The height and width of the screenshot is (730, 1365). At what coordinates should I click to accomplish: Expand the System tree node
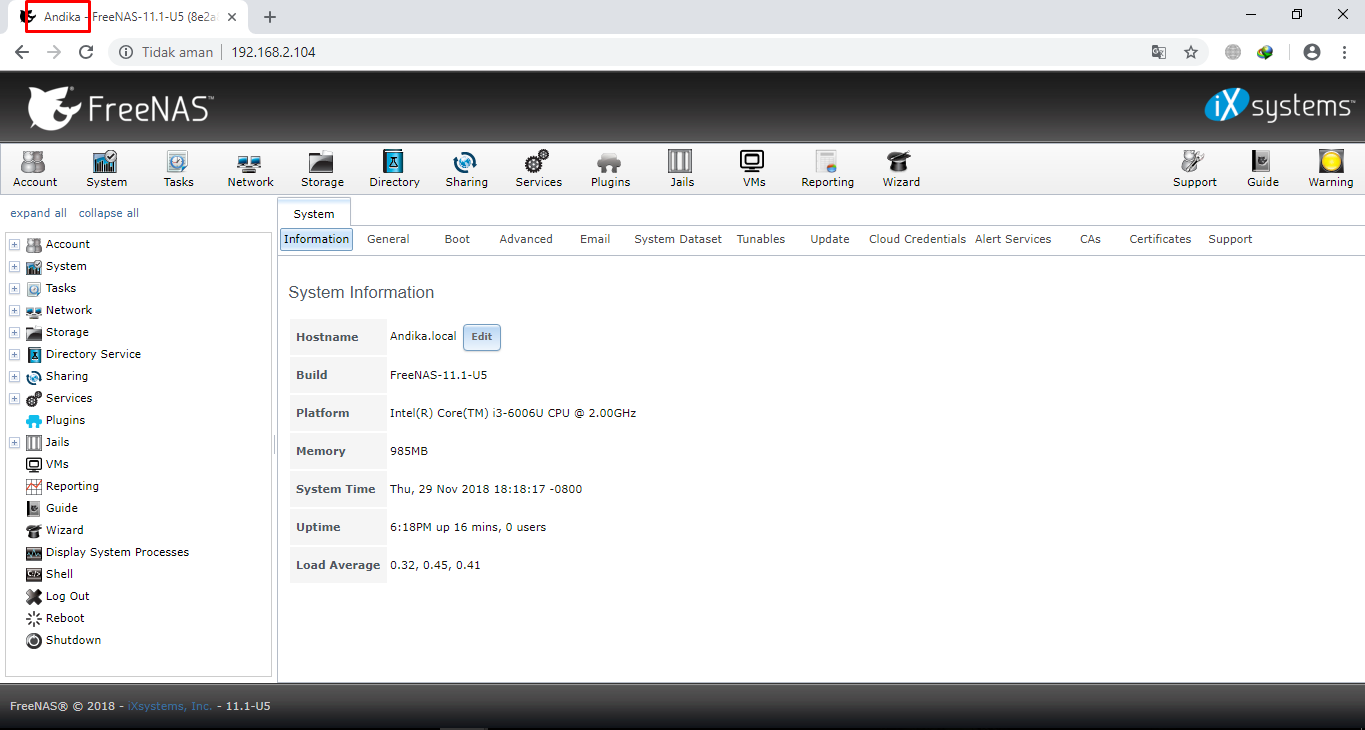click(14, 266)
